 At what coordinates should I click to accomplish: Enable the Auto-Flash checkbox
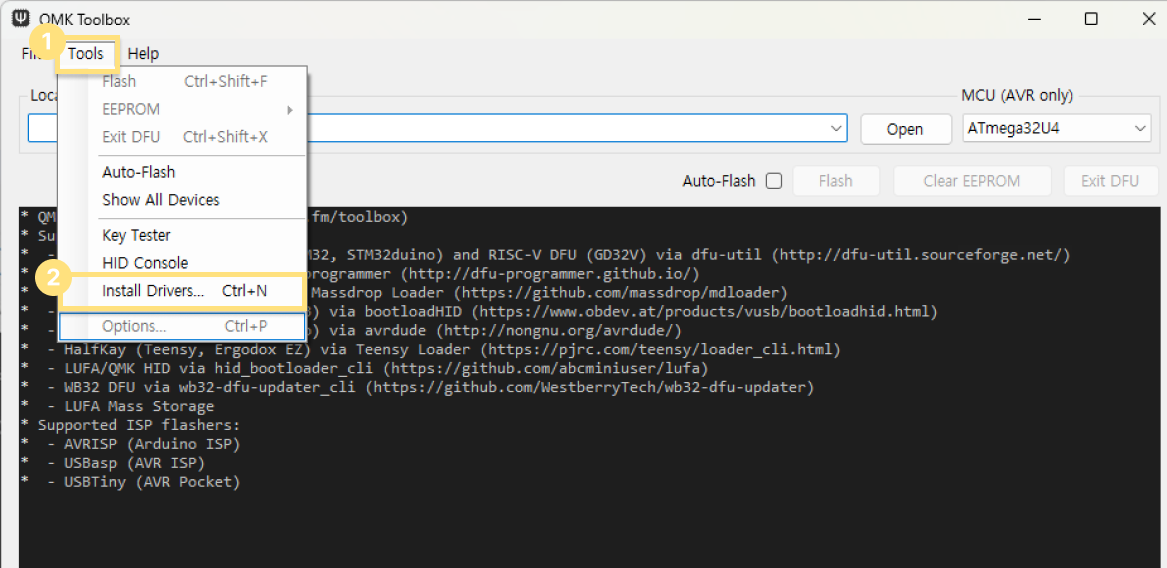[x=773, y=181]
